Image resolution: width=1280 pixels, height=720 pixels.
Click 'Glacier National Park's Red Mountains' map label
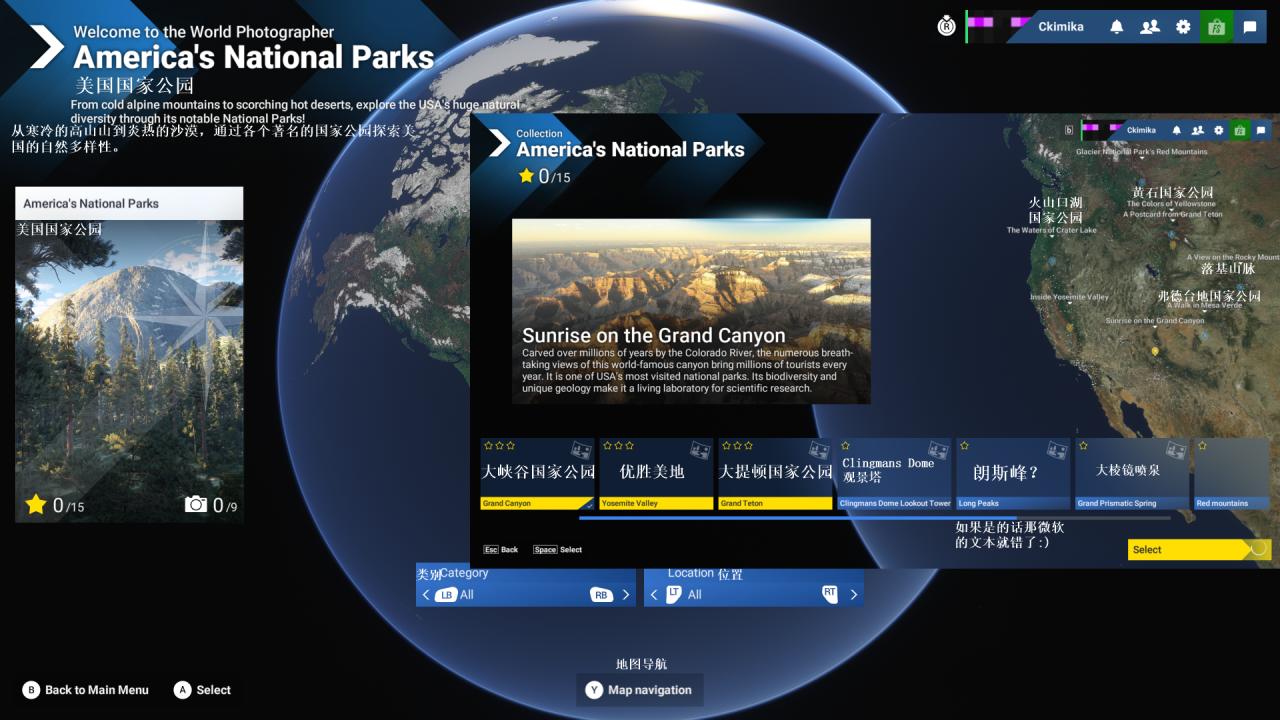click(x=1141, y=152)
